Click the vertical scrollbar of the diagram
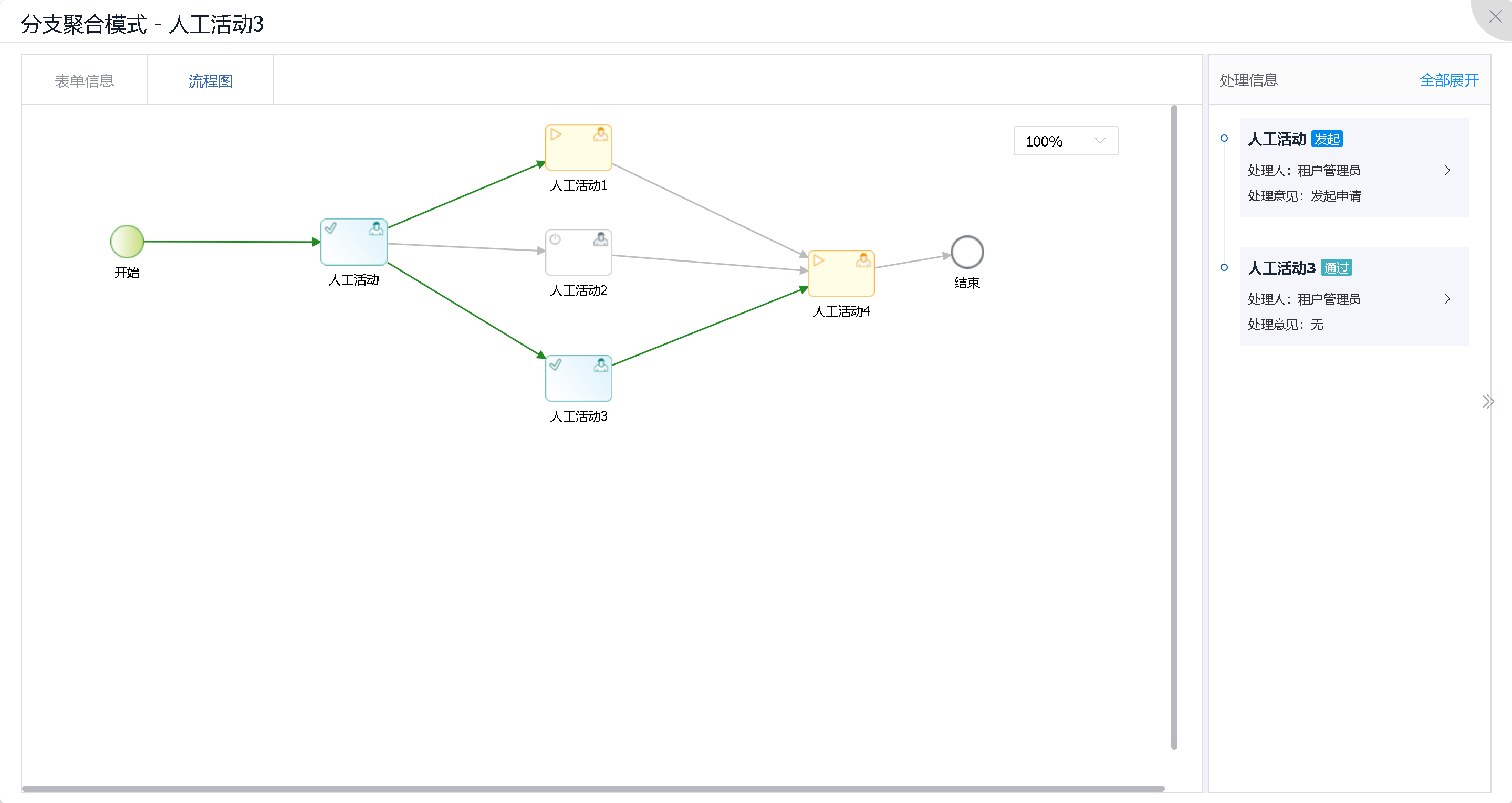Viewport: 1512px width, 803px height. (1174, 427)
